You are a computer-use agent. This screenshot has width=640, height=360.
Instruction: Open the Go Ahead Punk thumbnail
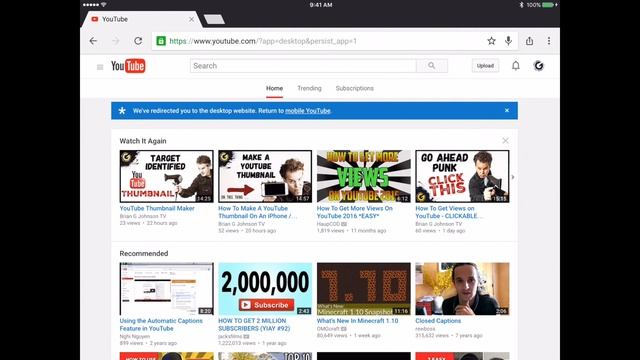[x=462, y=176]
